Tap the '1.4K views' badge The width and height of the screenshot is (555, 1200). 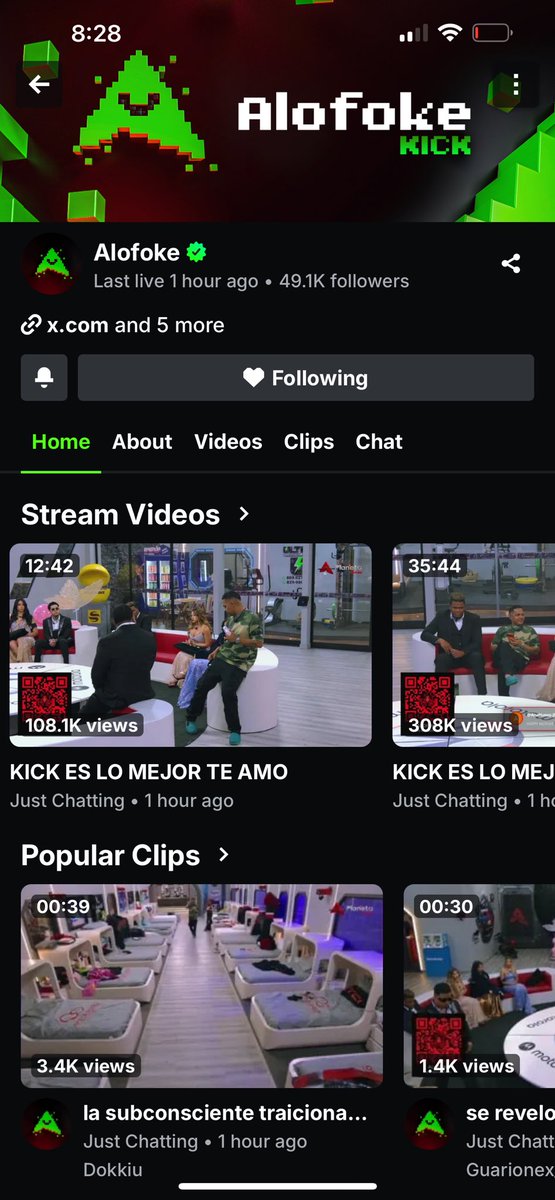coord(466,1066)
